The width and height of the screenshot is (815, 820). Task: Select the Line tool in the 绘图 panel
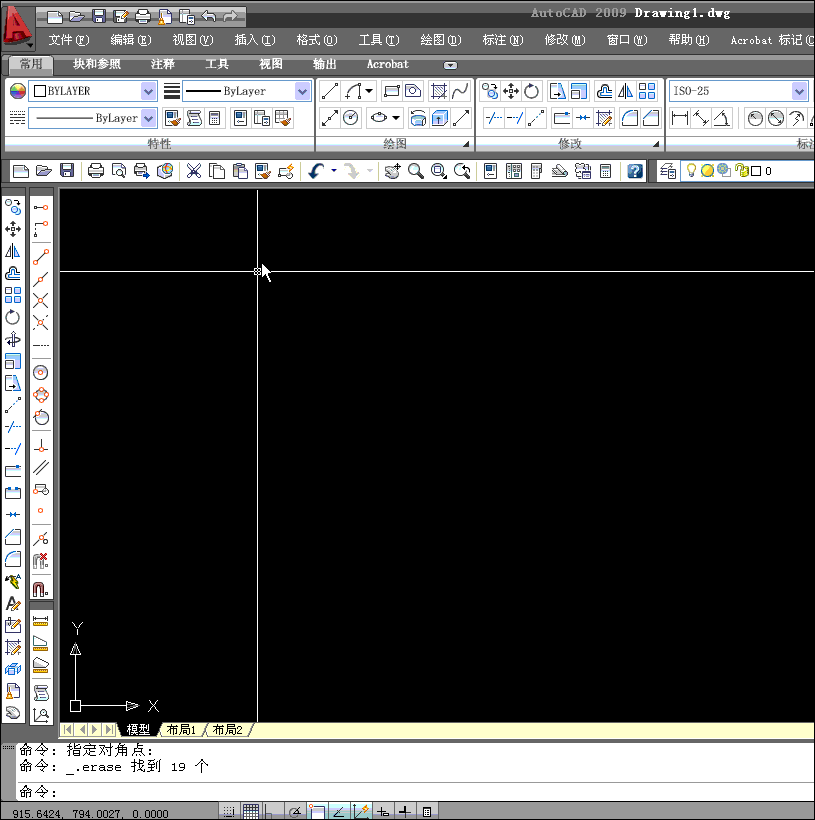tap(330, 91)
